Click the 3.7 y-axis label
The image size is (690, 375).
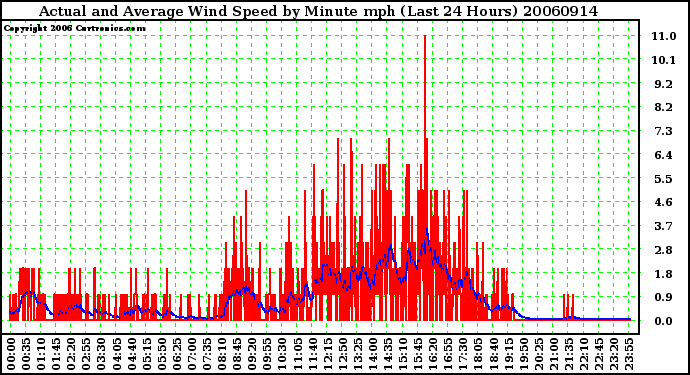click(664, 226)
